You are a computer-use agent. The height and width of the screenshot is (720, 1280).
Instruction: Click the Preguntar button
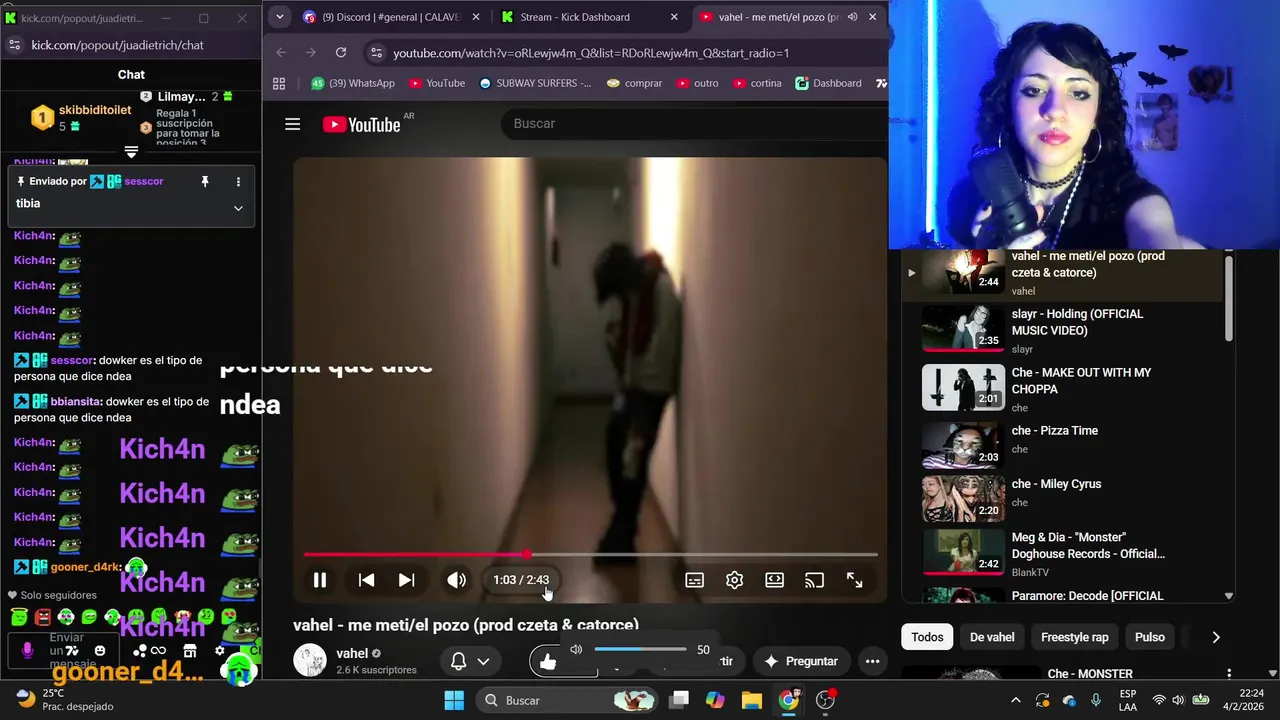click(x=800, y=661)
